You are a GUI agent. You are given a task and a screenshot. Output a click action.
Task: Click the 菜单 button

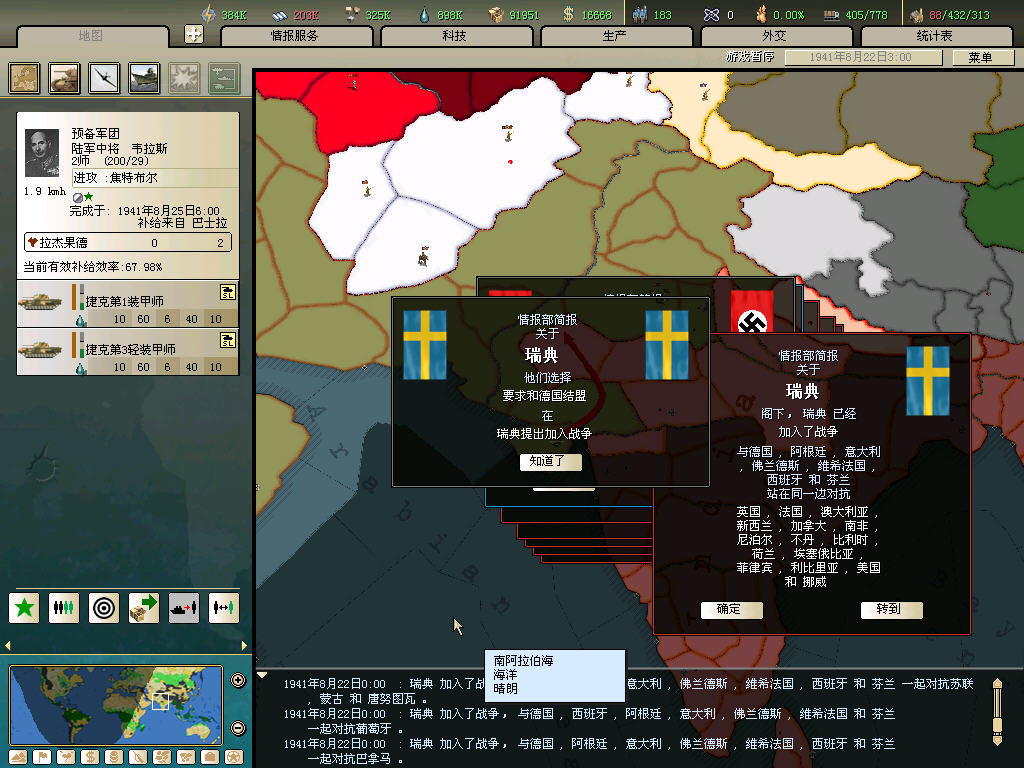pos(982,57)
